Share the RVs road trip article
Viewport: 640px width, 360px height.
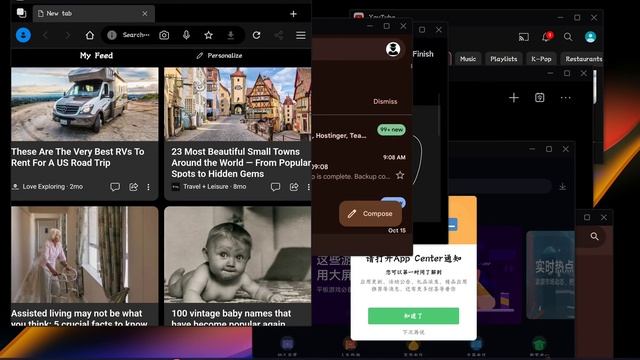pyautogui.click(x=133, y=187)
